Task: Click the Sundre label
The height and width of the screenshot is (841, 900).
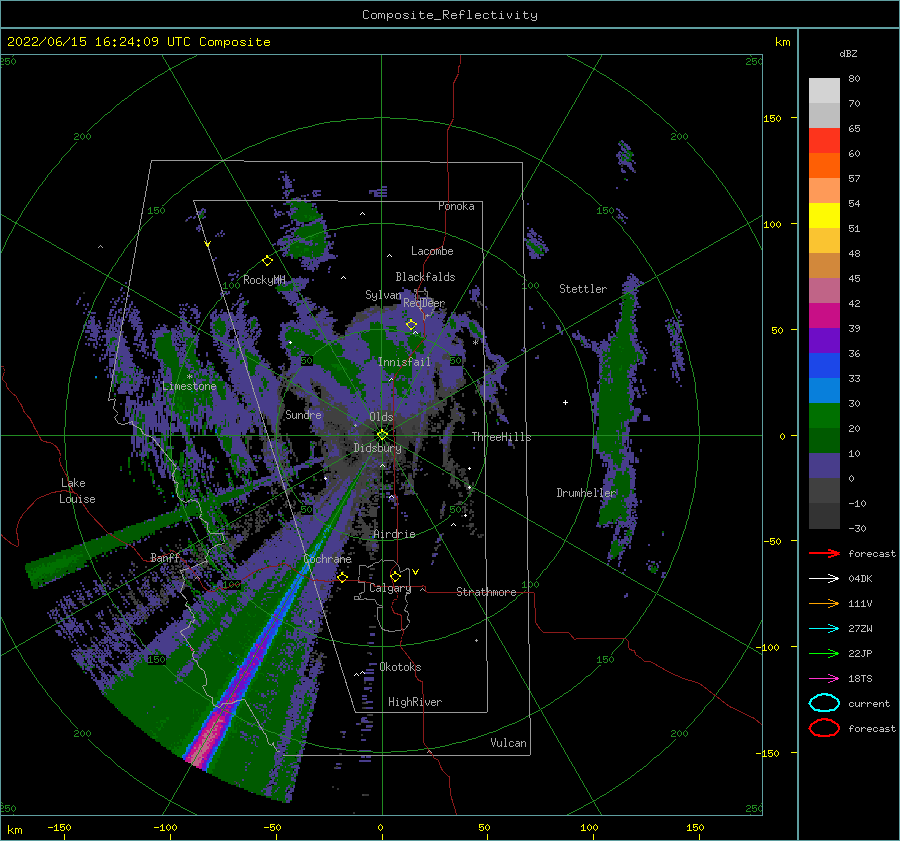Action: coord(303,414)
